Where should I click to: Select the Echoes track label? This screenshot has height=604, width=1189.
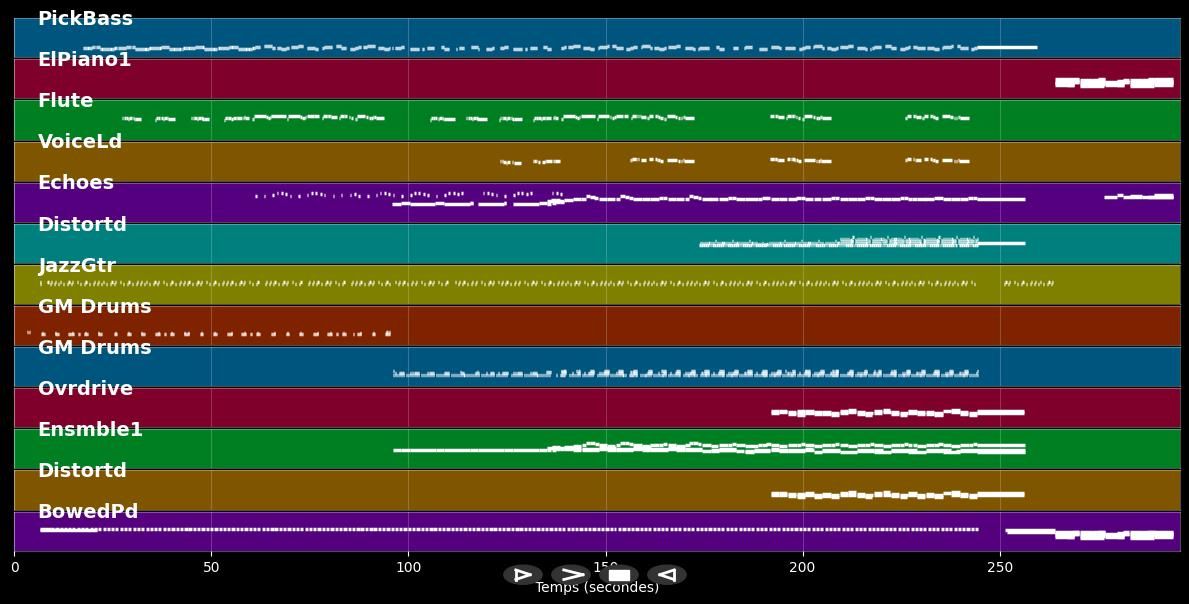(76, 183)
